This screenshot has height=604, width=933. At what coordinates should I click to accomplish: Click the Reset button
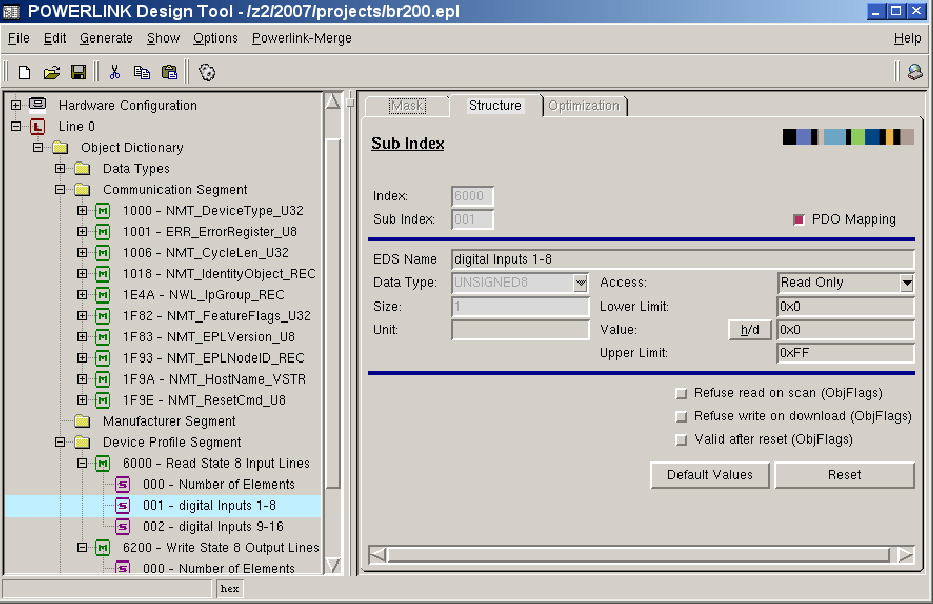pos(844,475)
